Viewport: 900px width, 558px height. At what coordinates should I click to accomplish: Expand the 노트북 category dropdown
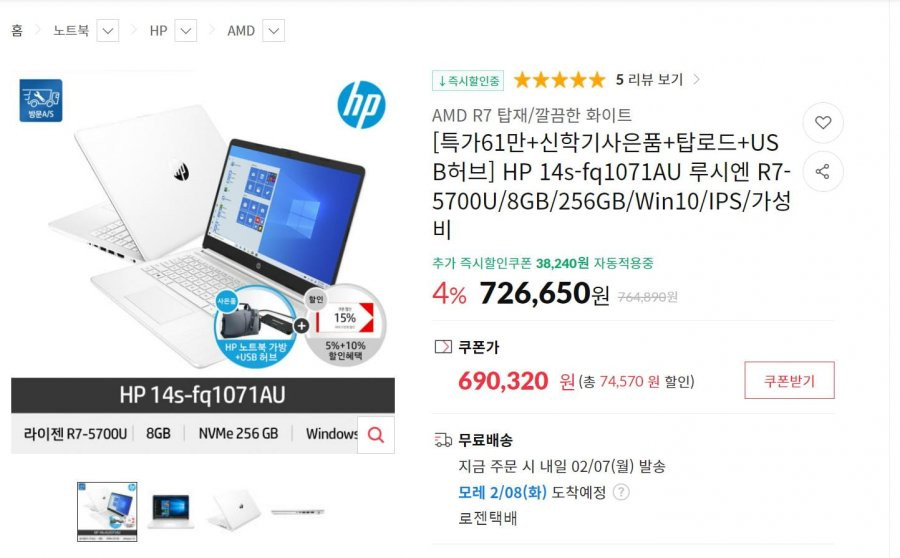click(x=108, y=31)
